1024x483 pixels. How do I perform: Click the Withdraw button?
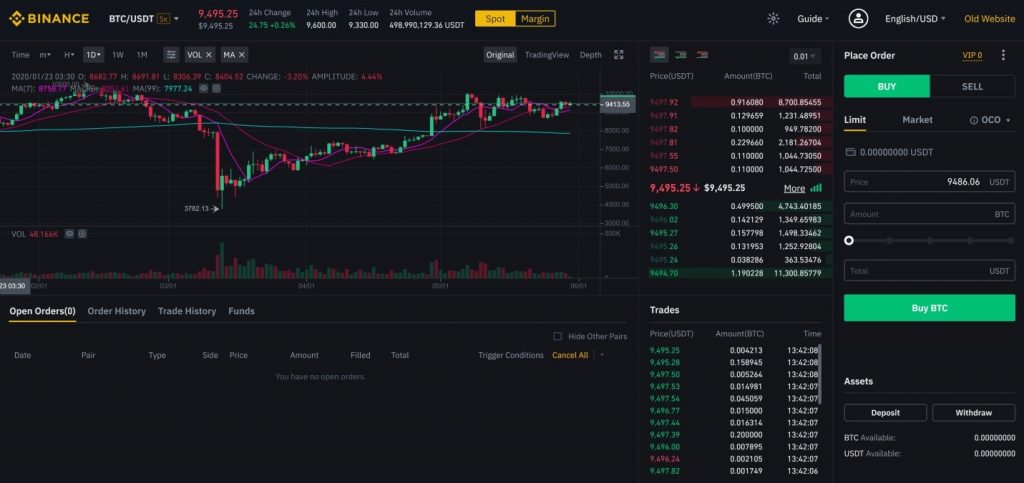point(974,413)
